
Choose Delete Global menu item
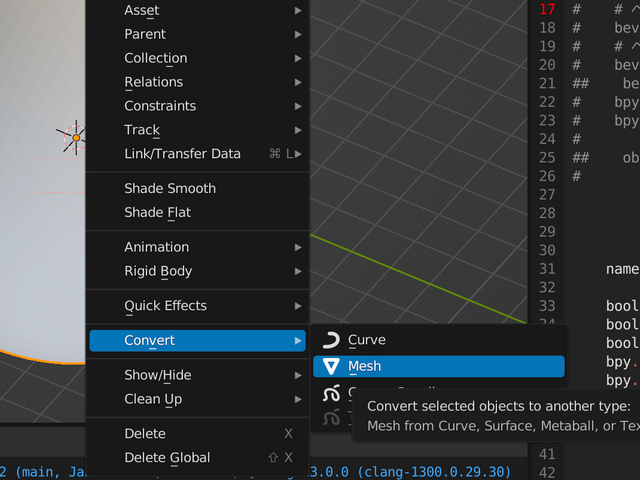[x=167, y=457]
